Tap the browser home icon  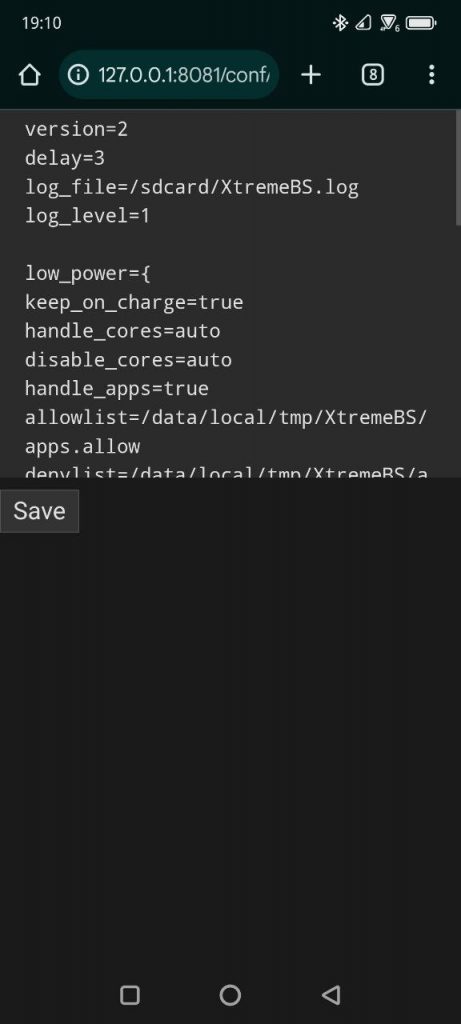pos(30,75)
